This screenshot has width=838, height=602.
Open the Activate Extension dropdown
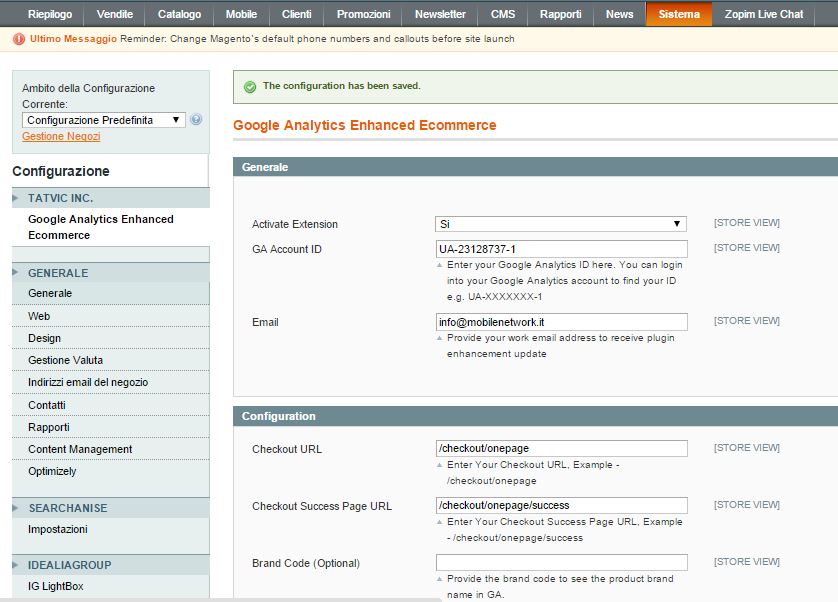(561, 224)
